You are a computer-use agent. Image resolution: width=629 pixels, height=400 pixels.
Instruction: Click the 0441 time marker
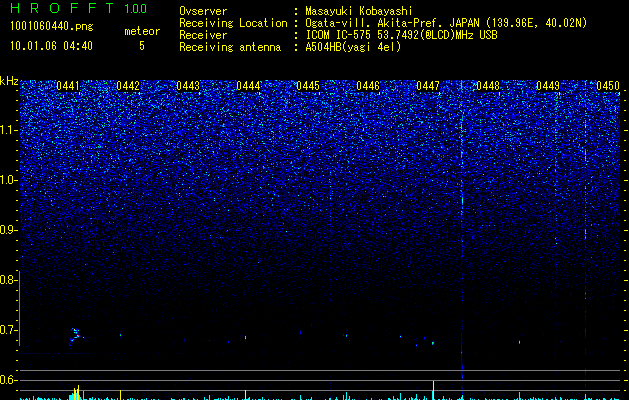point(68,86)
